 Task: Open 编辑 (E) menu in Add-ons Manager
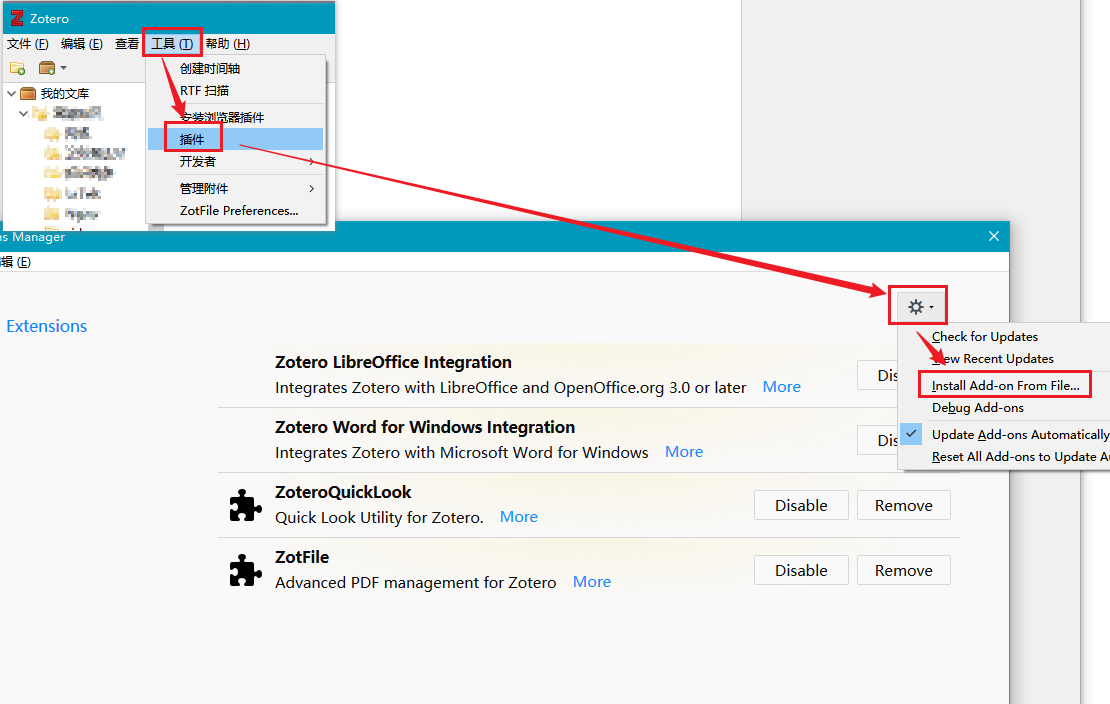tap(16, 262)
